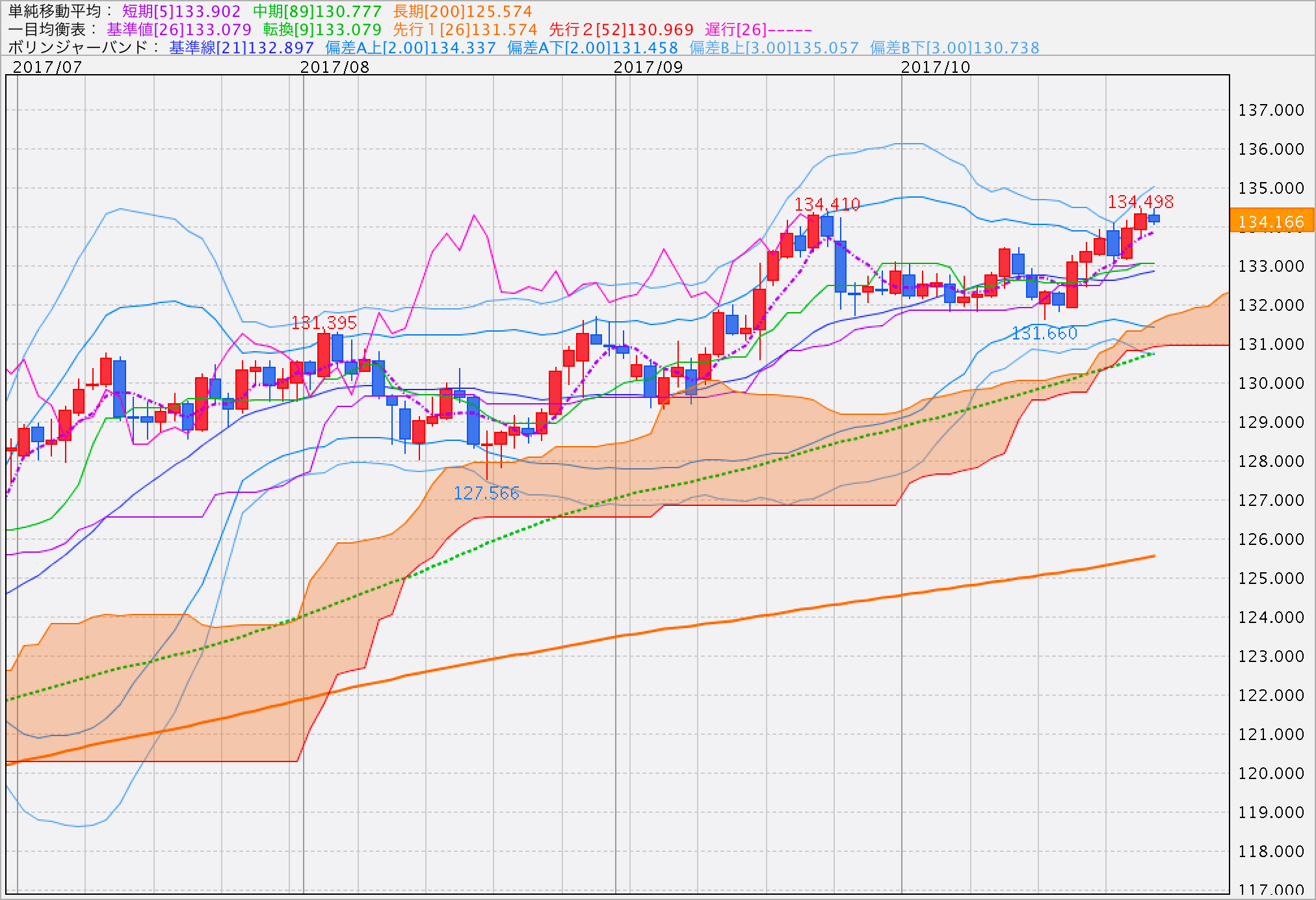
Task: Click the 135.000 price axis label
Action: pos(1271,188)
